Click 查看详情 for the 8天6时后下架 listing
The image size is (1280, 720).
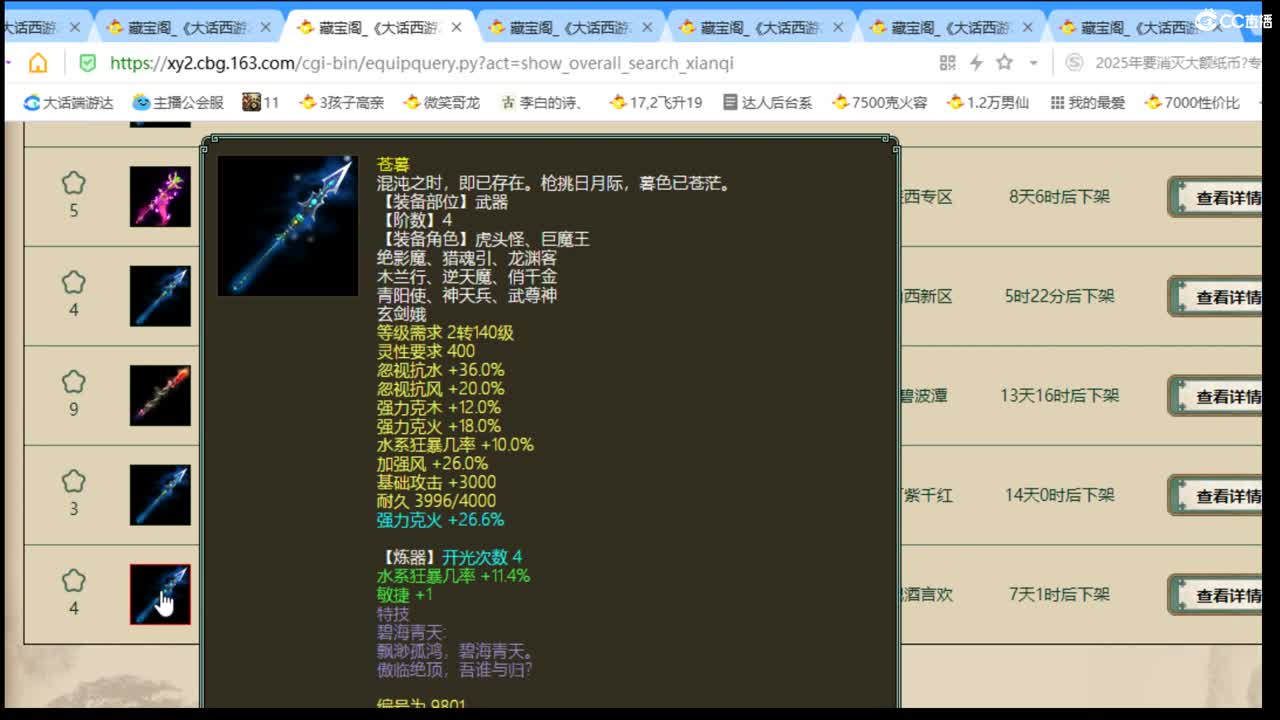[x=1215, y=197]
